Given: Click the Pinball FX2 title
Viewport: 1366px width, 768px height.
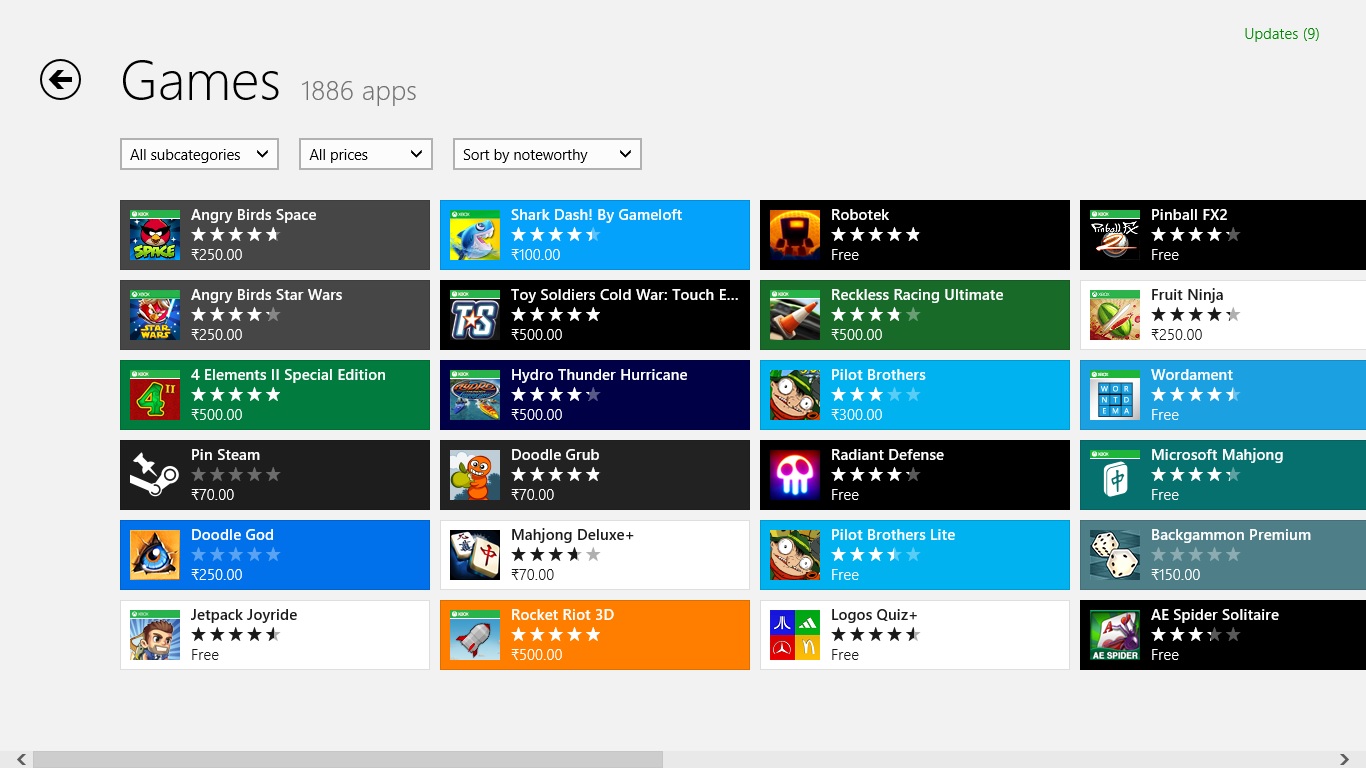Looking at the screenshot, I should (1189, 215).
